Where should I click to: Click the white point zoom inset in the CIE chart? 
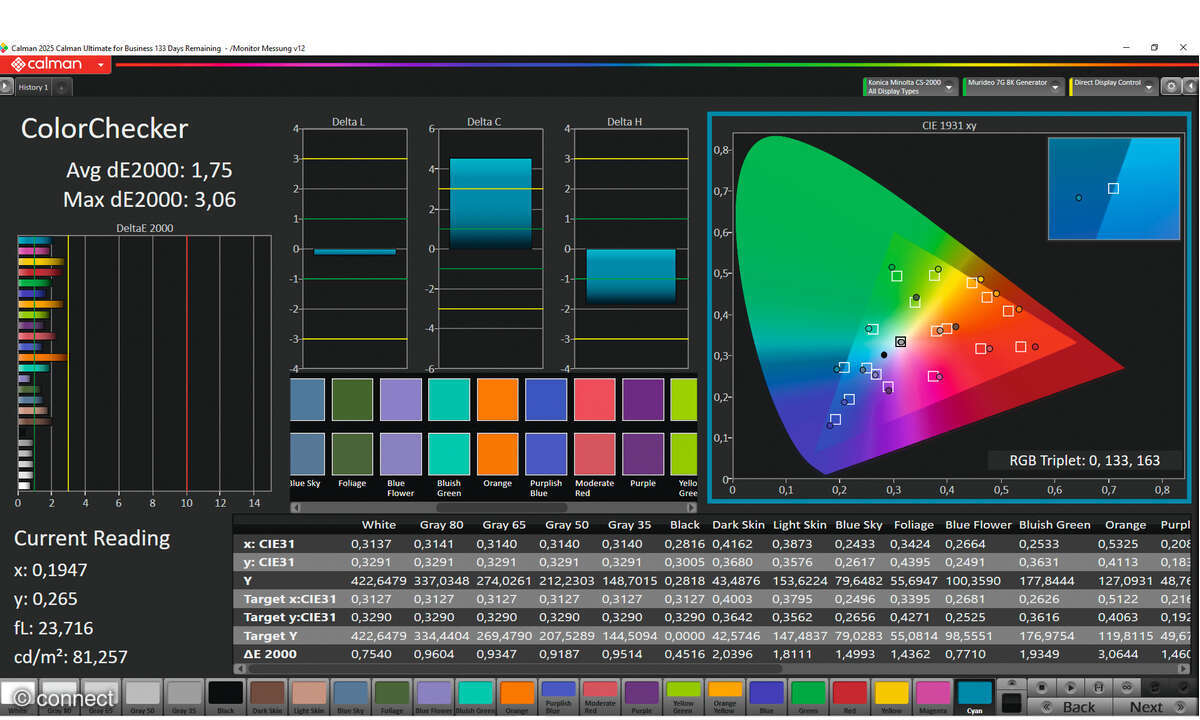[1114, 190]
